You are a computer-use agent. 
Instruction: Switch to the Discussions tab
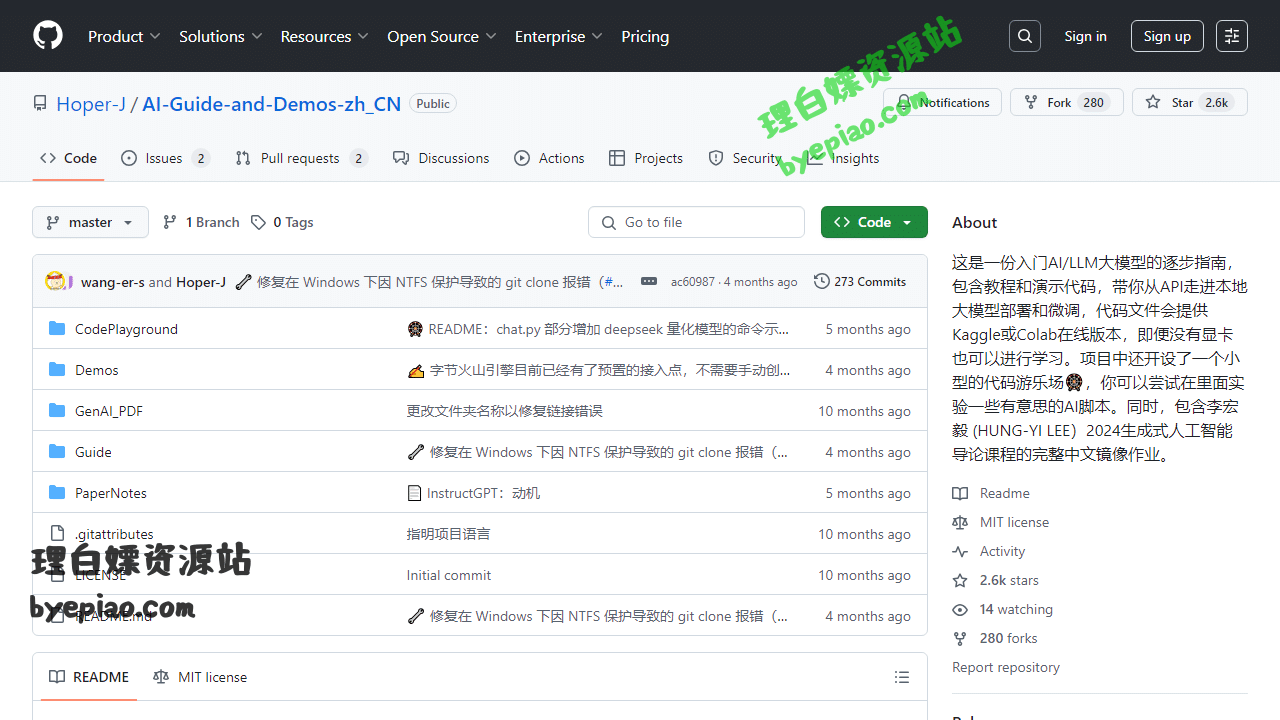(x=441, y=158)
